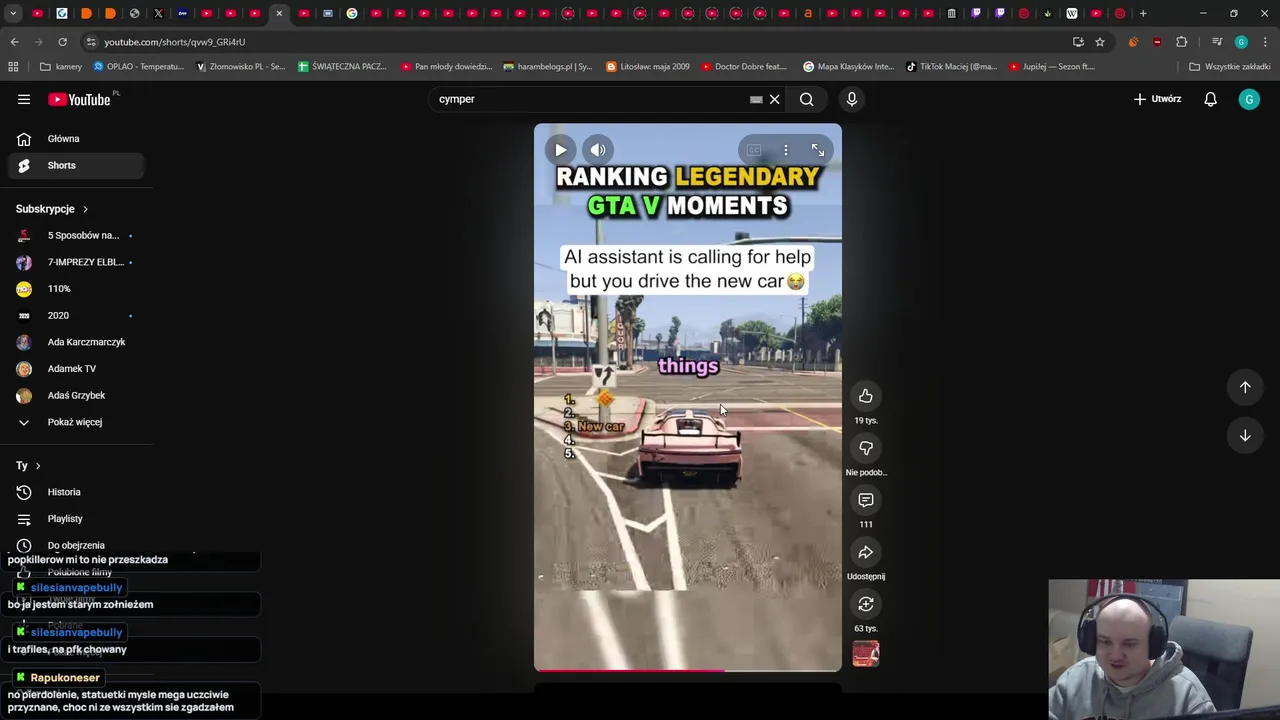Open the Ada Karczmarczyk channel
The width and height of the screenshot is (1280, 720).
tap(76, 342)
